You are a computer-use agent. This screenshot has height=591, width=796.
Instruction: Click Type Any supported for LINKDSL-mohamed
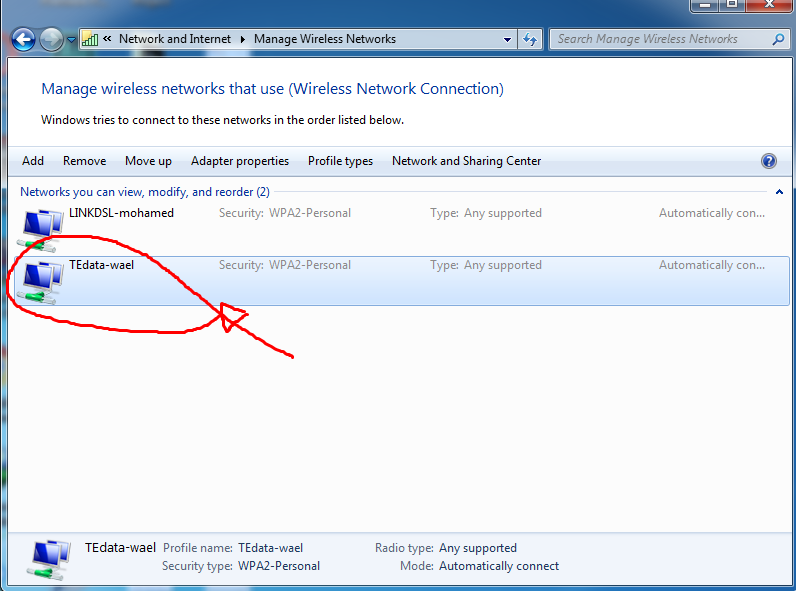[x=486, y=213]
